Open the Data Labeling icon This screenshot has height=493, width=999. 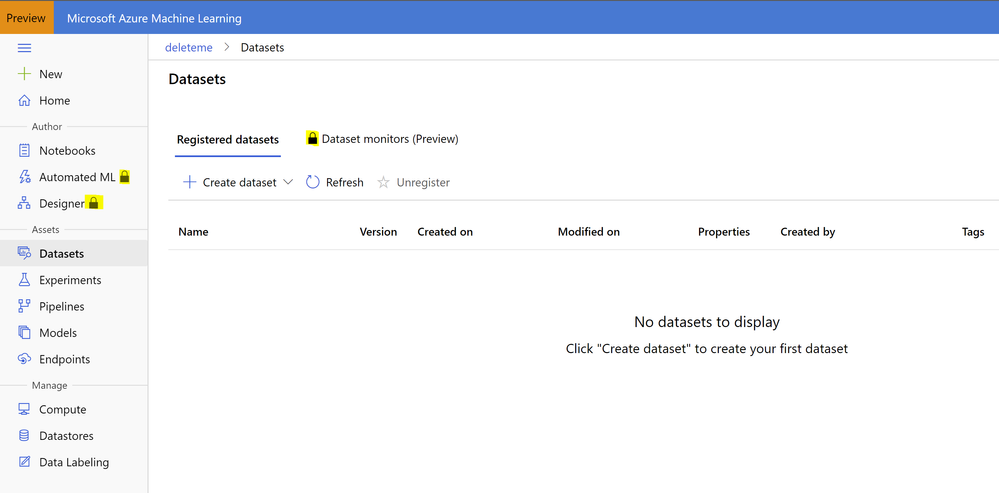(x=25, y=463)
